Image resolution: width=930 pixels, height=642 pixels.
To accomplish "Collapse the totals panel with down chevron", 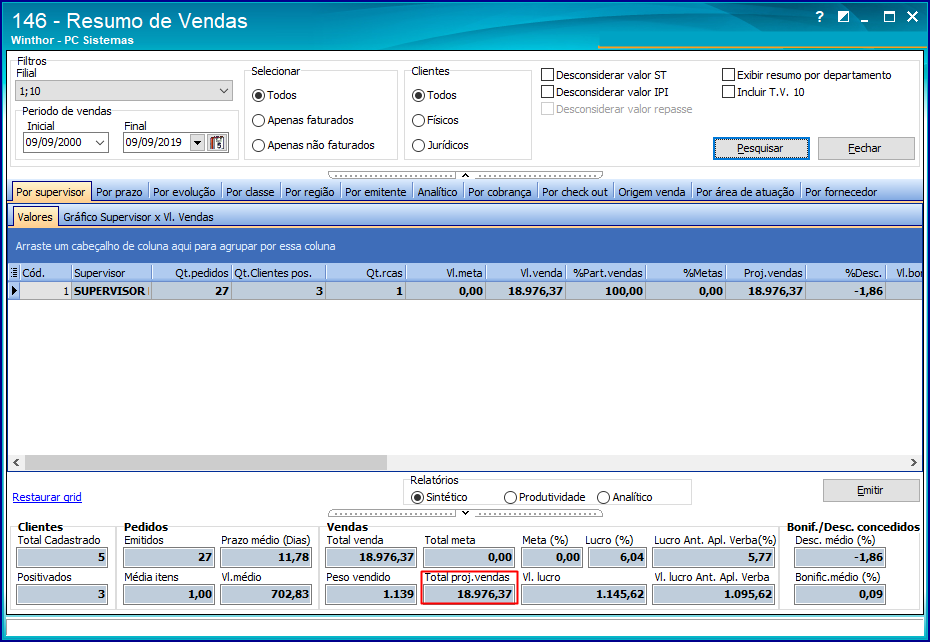I will pyautogui.click(x=466, y=513).
